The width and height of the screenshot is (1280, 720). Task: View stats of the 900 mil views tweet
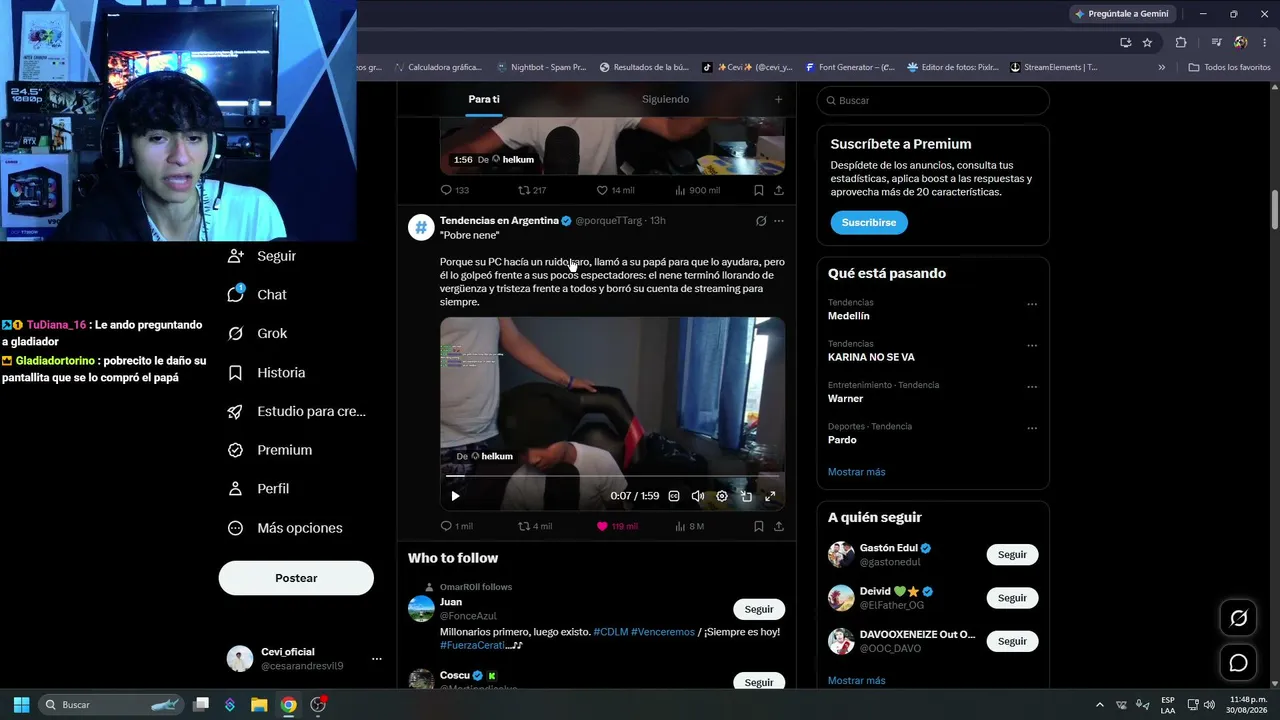[x=697, y=190]
